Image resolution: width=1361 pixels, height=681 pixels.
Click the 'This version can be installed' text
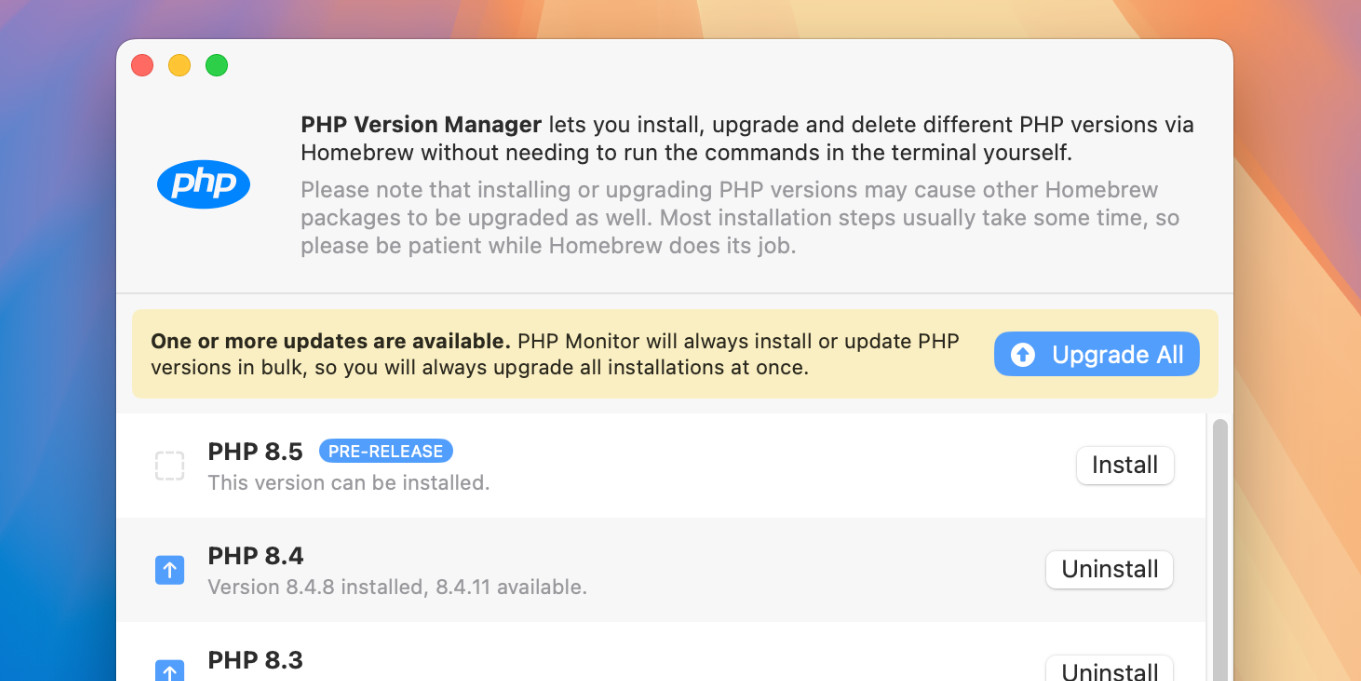tap(348, 483)
